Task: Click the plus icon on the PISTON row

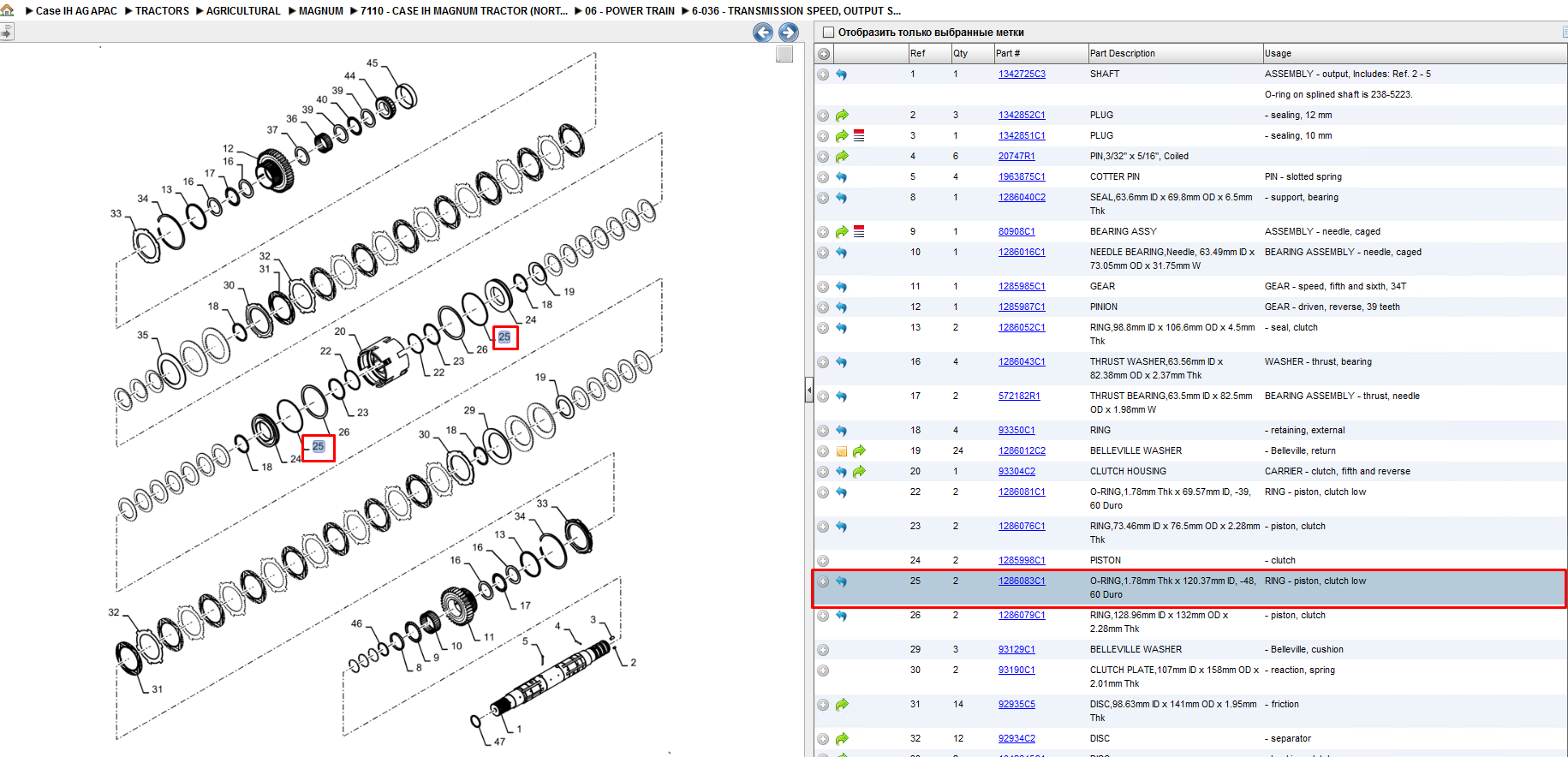Action: [x=823, y=561]
